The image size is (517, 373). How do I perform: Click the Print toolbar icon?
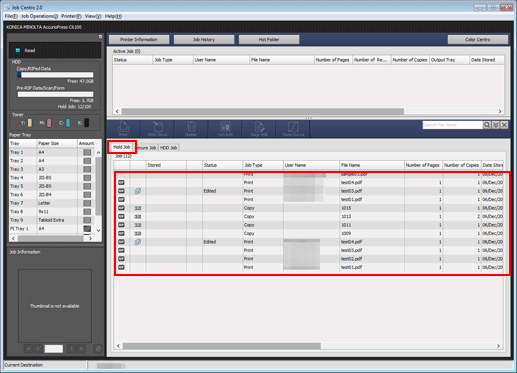point(123,129)
